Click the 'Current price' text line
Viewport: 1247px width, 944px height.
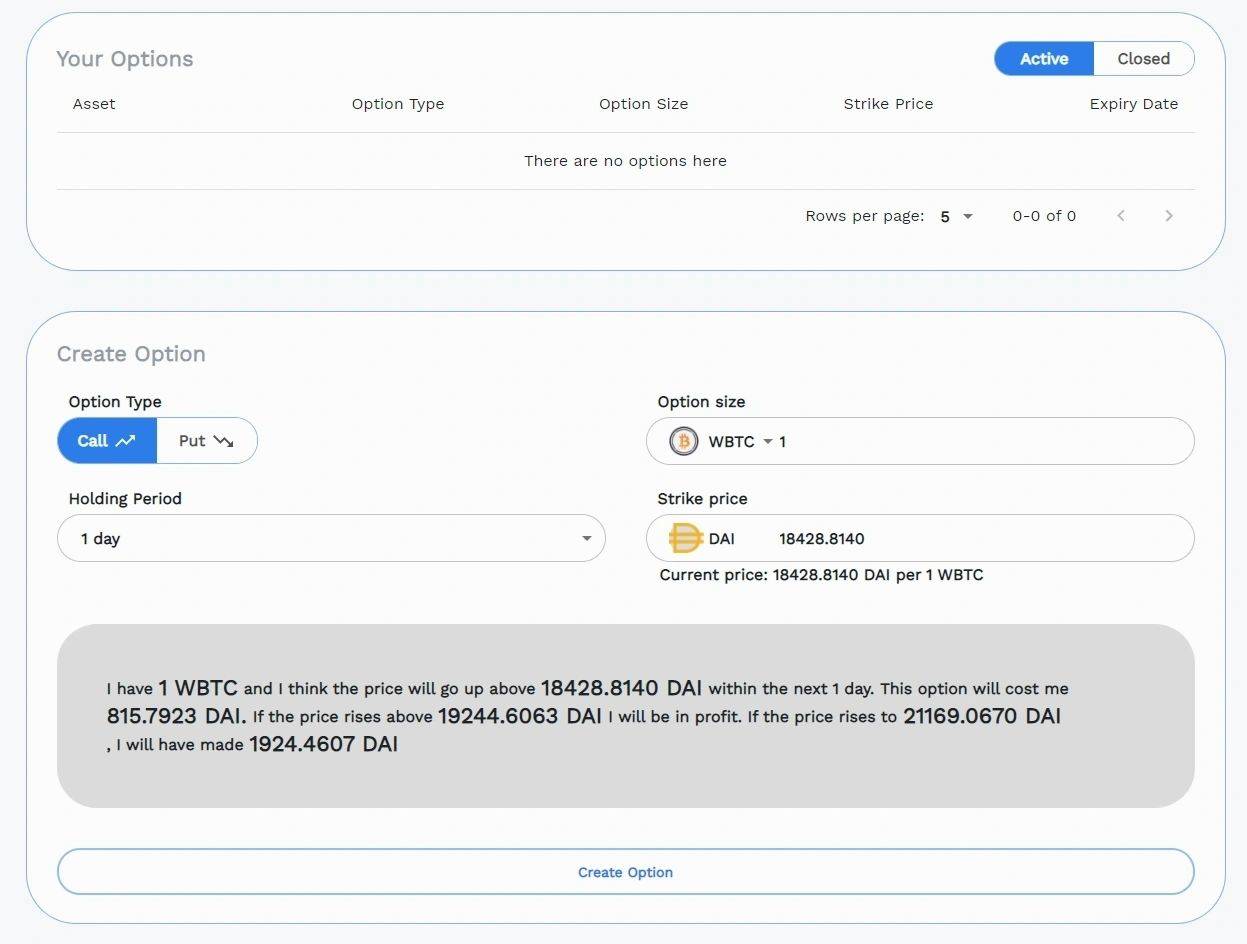(x=821, y=575)
